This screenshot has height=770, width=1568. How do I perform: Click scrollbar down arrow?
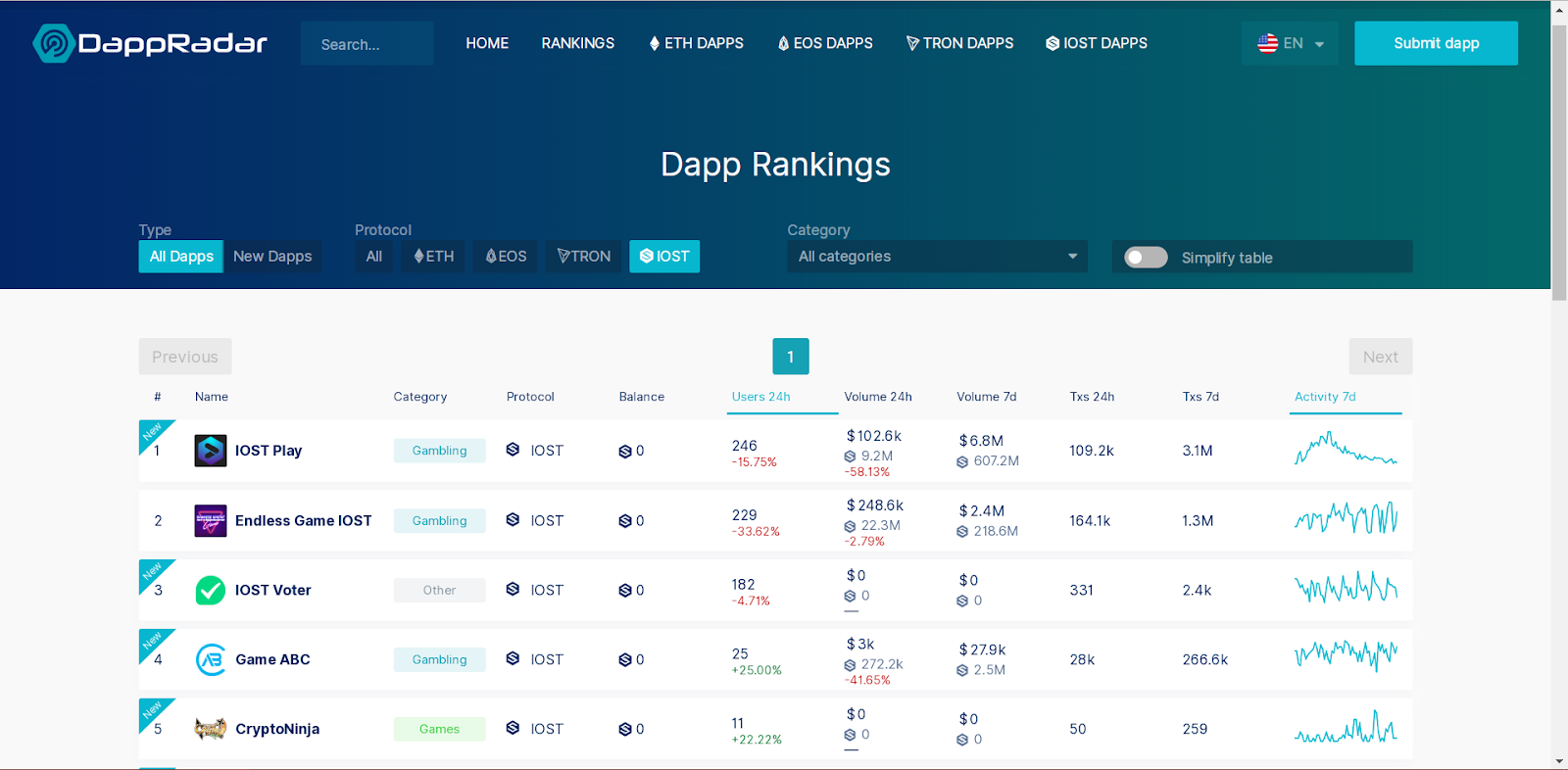pos(1559,761)
